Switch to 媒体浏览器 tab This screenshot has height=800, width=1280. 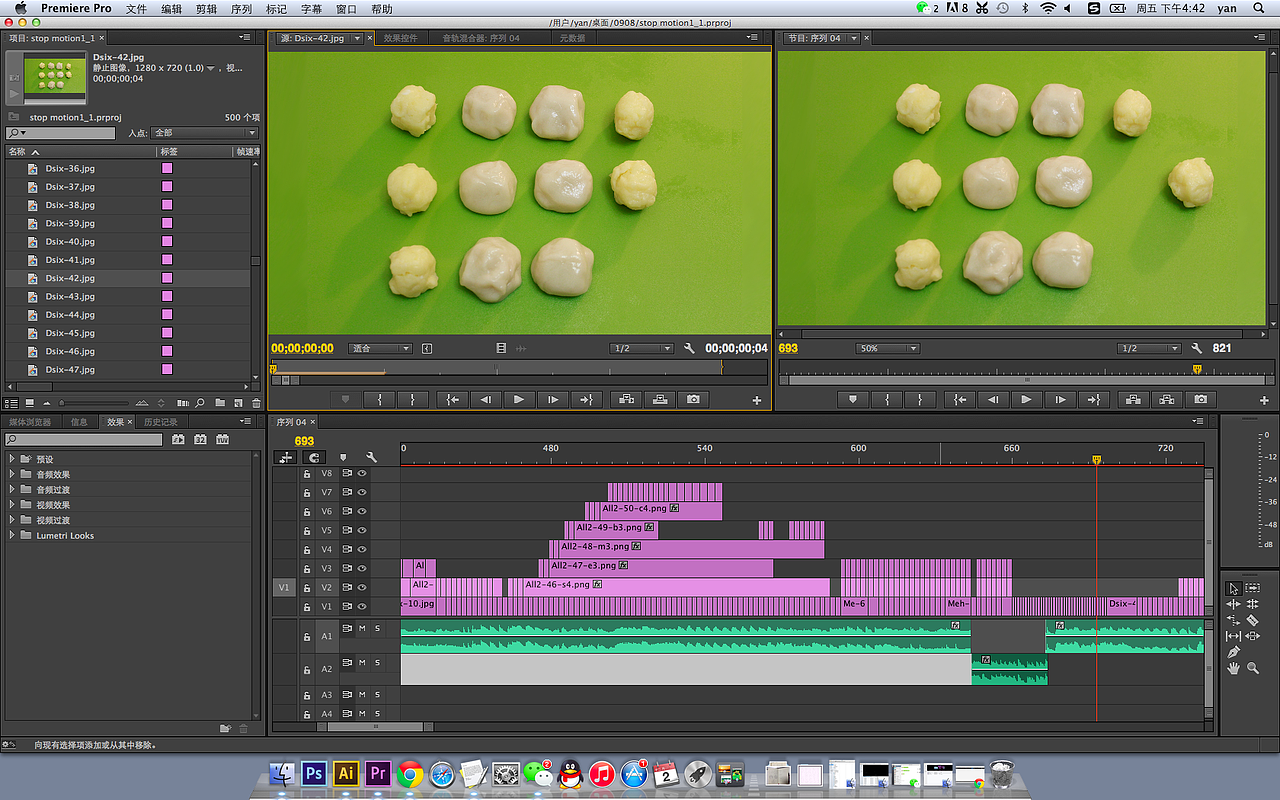pyautogui.click(x=30, y=422)
